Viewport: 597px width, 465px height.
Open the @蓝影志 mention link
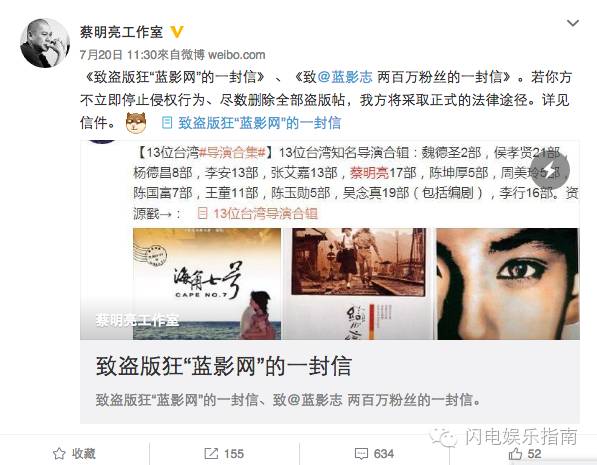[345, 77]
